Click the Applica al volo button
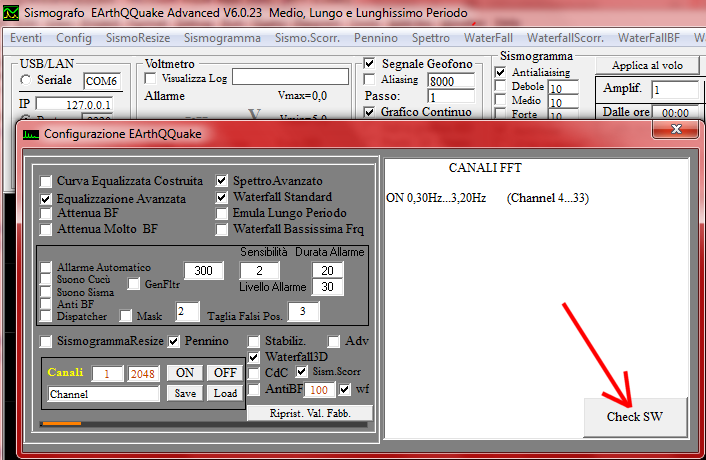706x460 pixels. [x=648, y=64]
